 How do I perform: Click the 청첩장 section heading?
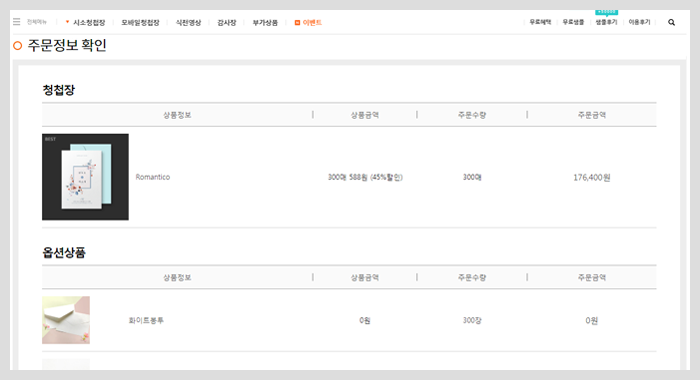tap(58, 90)
